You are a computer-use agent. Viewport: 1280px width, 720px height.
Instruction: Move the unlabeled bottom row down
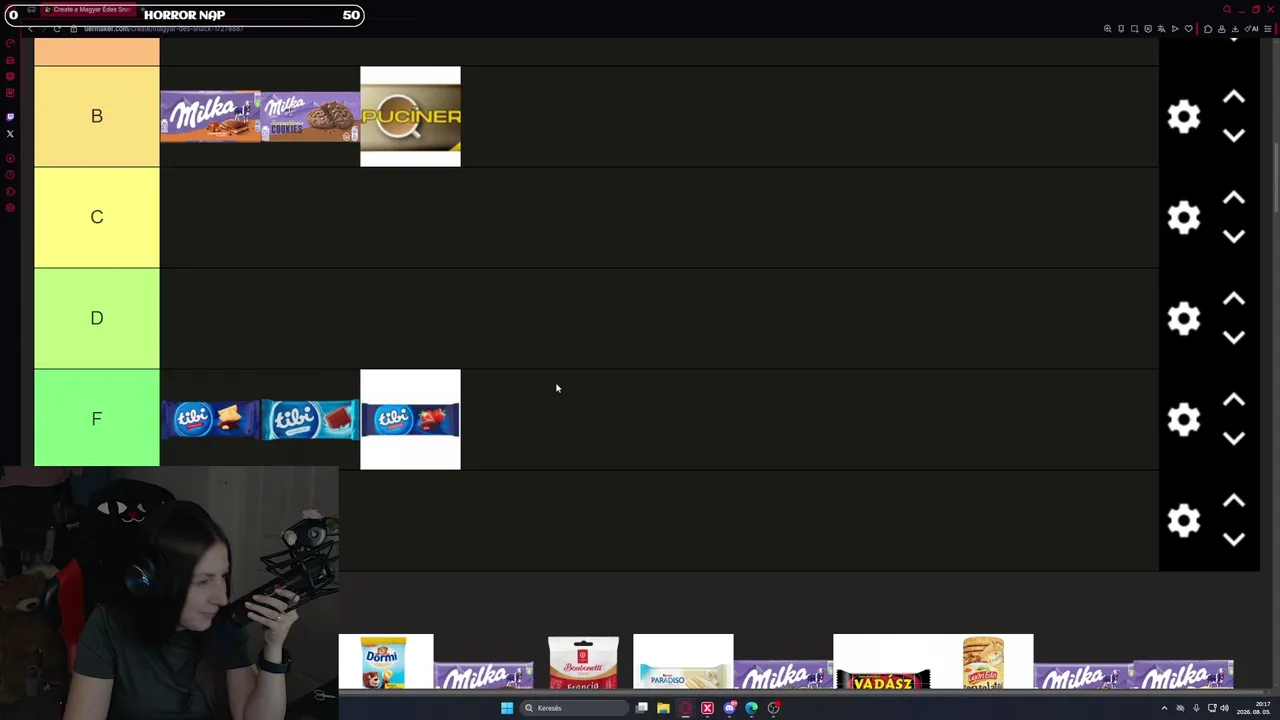(x=1234, y=540)
